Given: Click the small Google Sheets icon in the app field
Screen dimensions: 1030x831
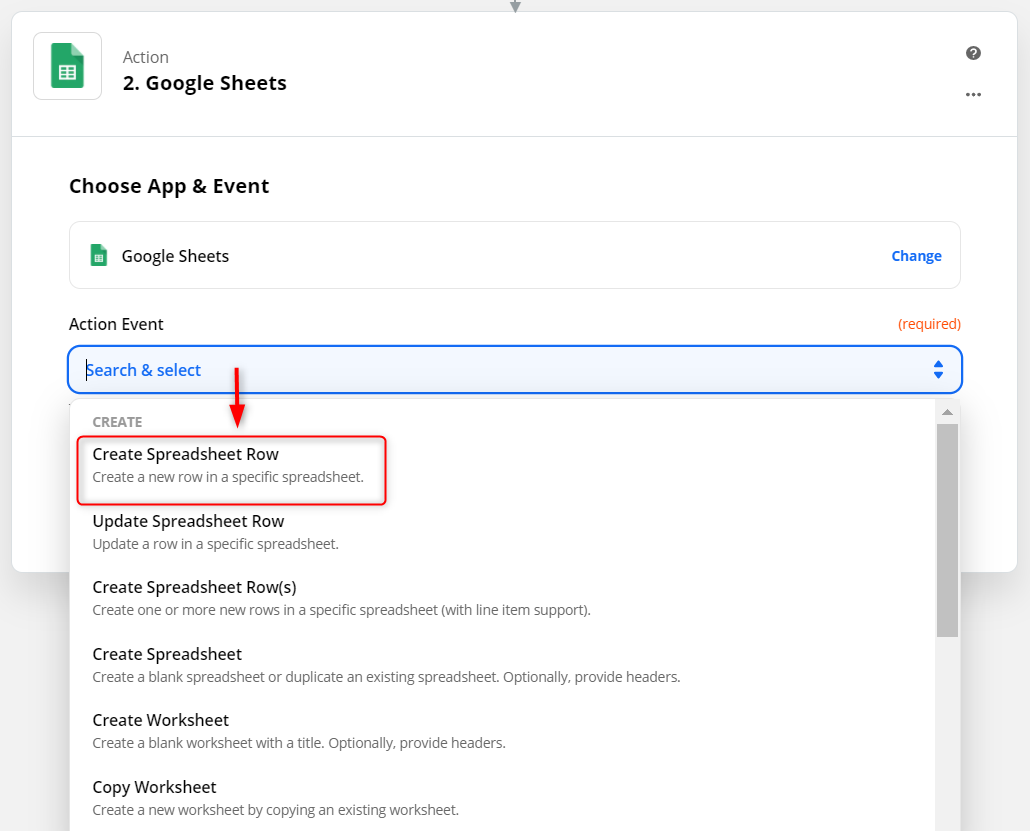Looking at the screenshot, I should click(x=98, y=255).
